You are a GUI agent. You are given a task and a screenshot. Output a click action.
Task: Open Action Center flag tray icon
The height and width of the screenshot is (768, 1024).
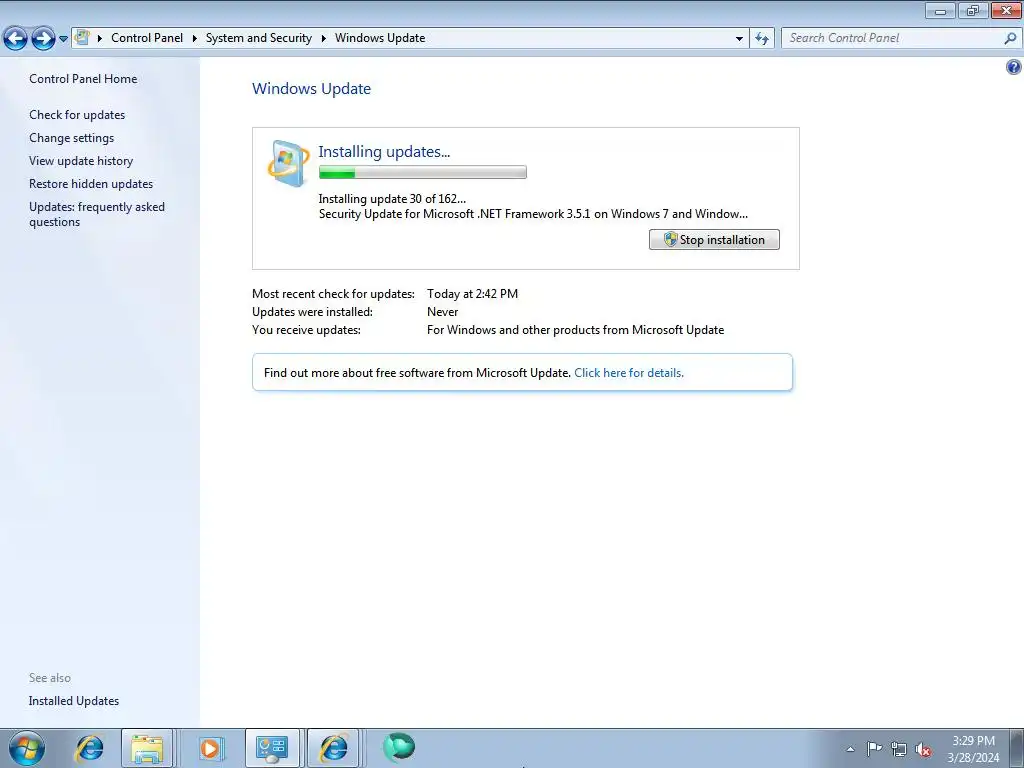coord(874,748)
